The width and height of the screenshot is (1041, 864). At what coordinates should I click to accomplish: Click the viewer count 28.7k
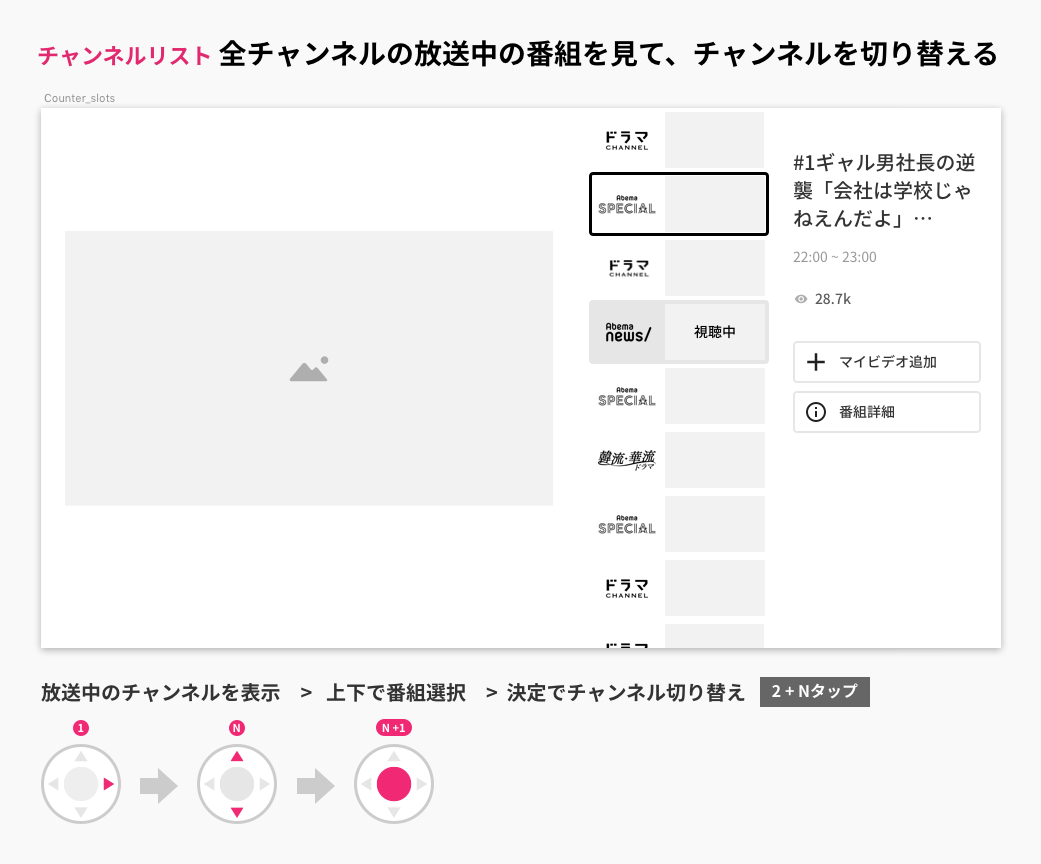click(833, 299)
